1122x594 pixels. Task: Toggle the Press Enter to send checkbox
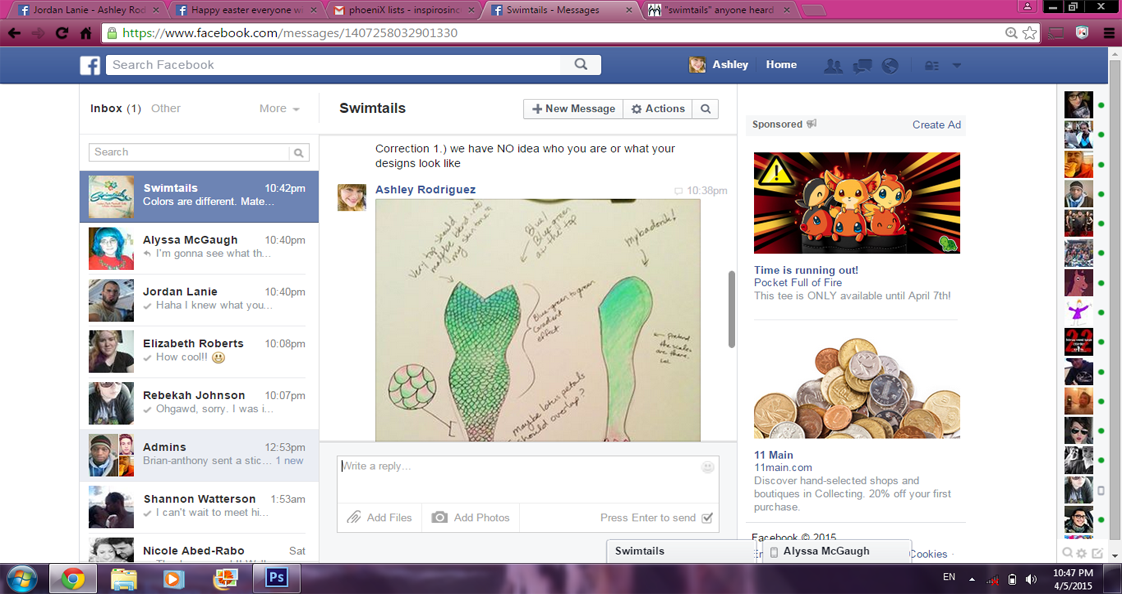coord(707,518)
